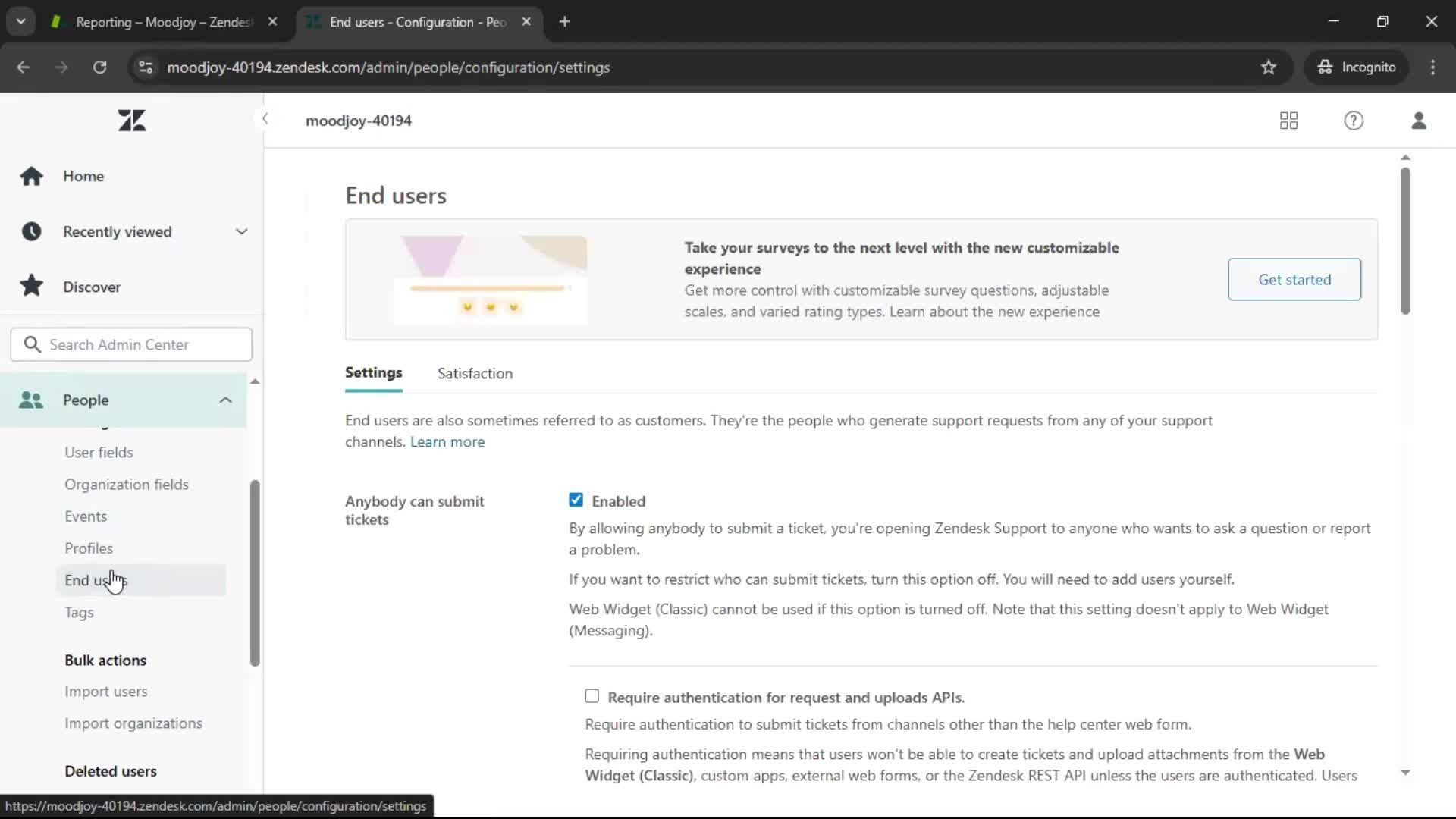Click the sidebar scroll up arrow

point(255,381)
